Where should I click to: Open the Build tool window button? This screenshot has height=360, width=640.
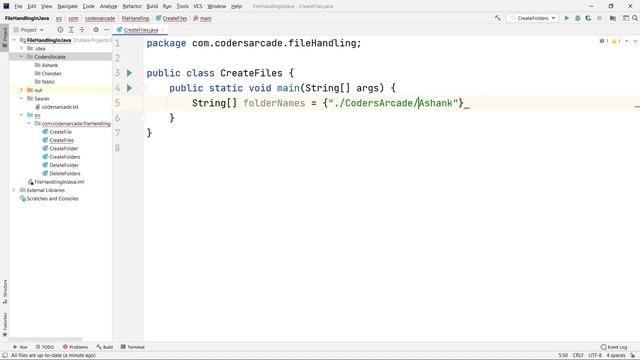104,347
